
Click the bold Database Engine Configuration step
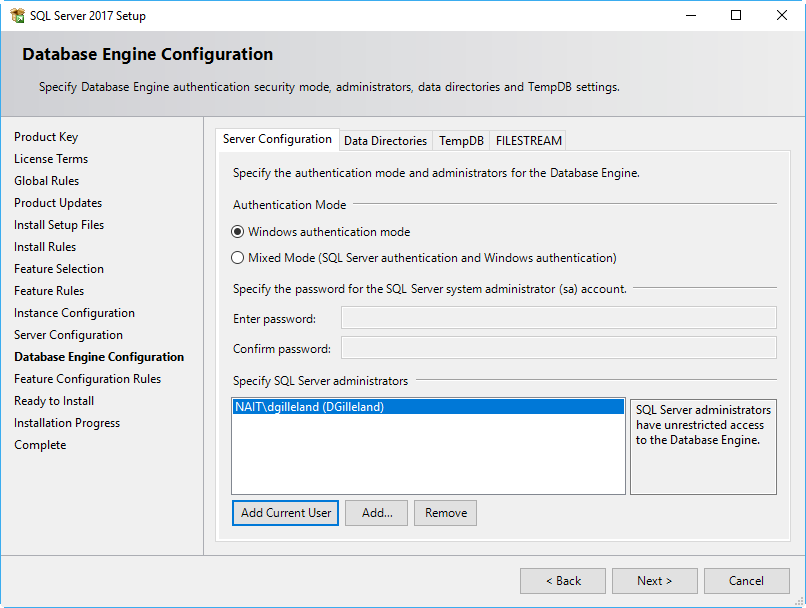click(99, 357)
